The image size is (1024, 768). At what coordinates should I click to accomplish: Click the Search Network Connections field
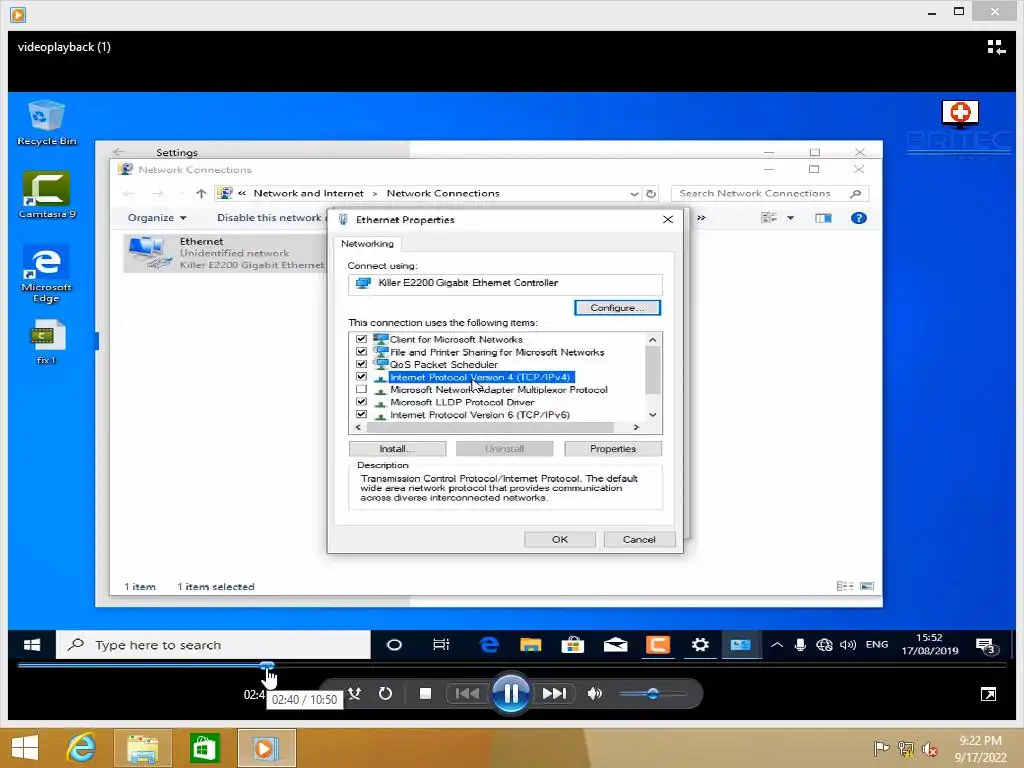point(770,193)
